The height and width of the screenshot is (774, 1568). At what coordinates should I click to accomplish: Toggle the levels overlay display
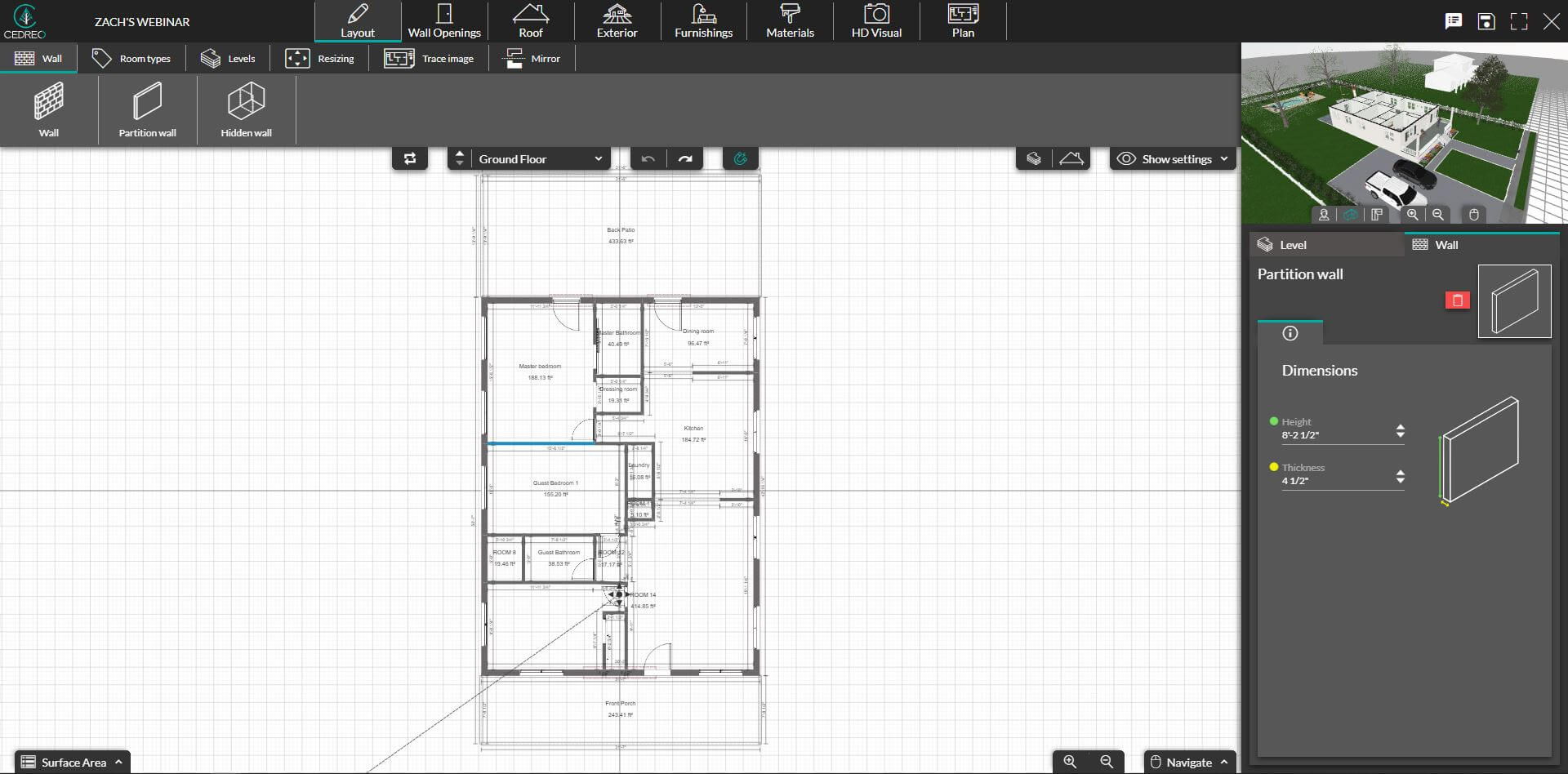[x=1033, y=158]
